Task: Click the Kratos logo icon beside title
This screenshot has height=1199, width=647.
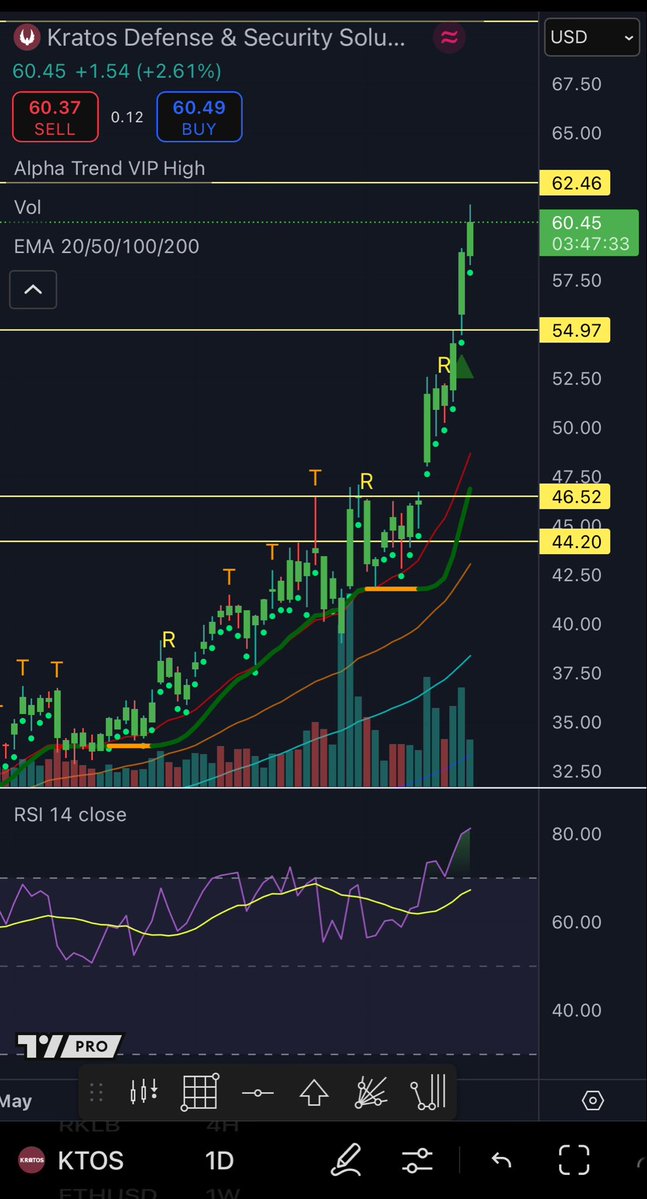Action: tap(28, 37)
